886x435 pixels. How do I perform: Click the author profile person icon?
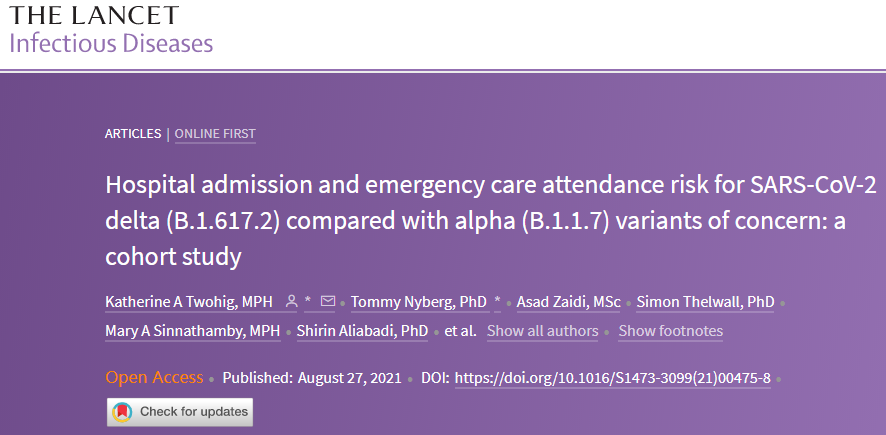tap(291, 302)
